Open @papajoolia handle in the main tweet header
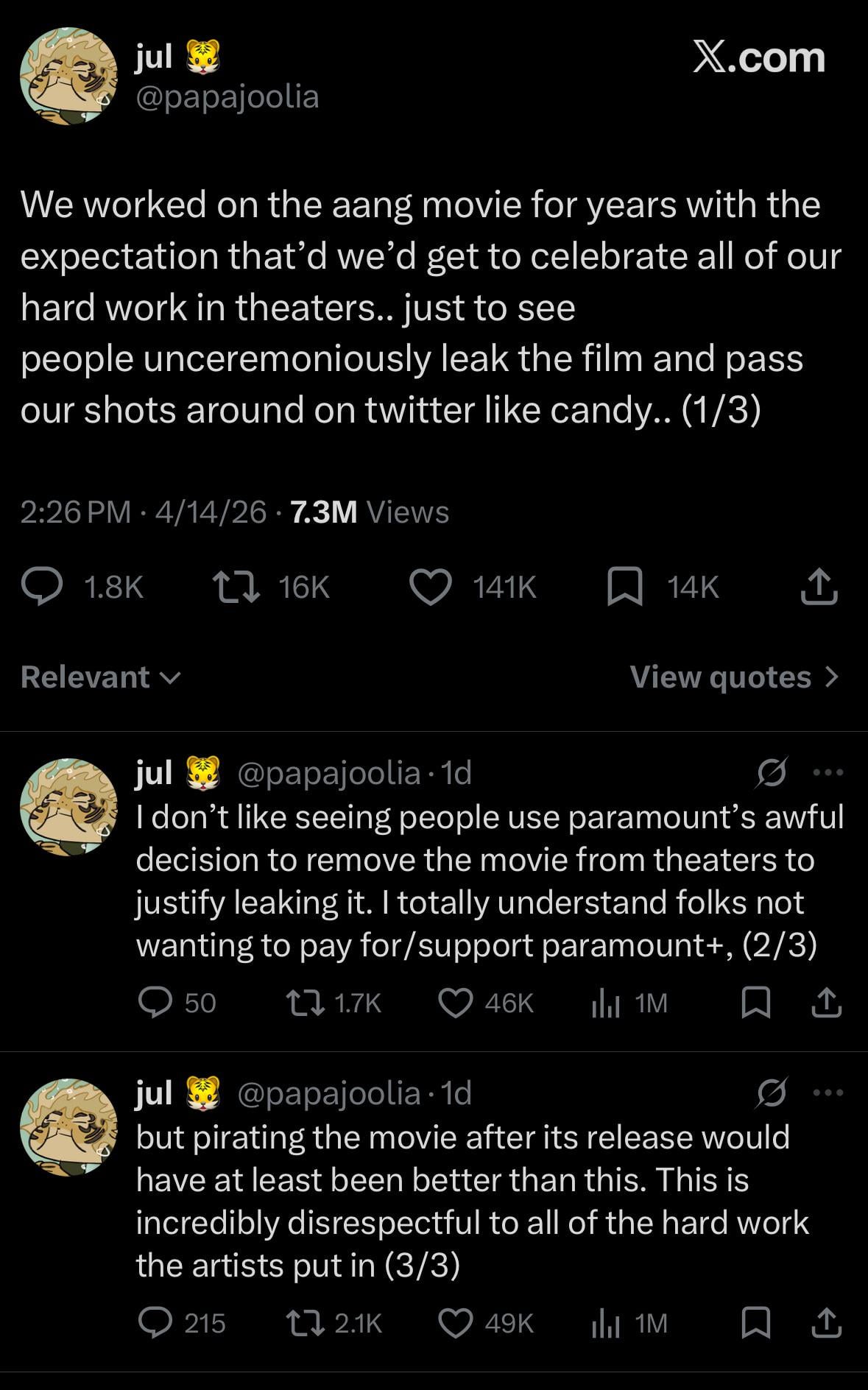Viewport: 868px width, 1390px height. (227, 96)
